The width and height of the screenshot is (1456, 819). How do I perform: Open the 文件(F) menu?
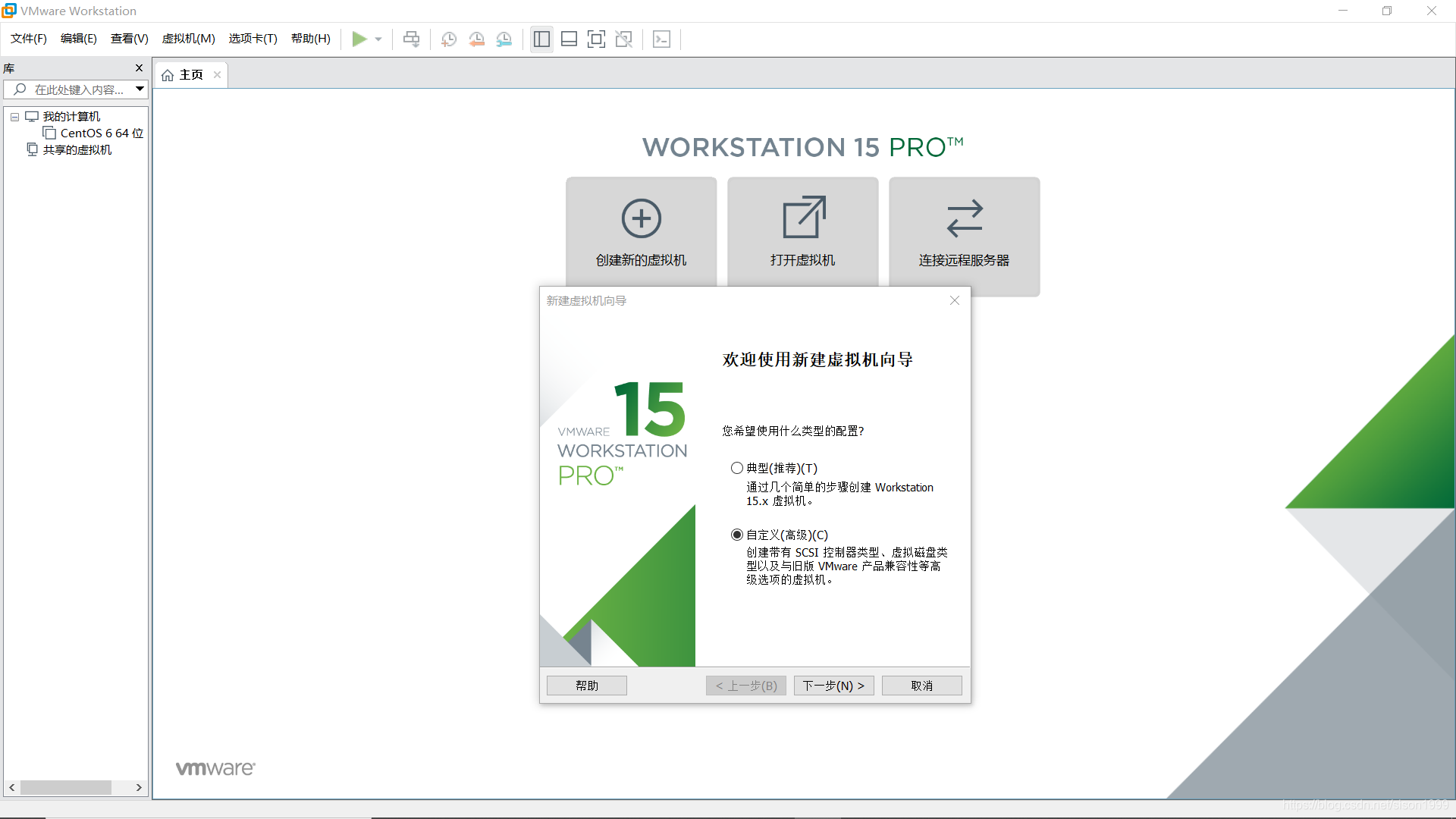29,39
